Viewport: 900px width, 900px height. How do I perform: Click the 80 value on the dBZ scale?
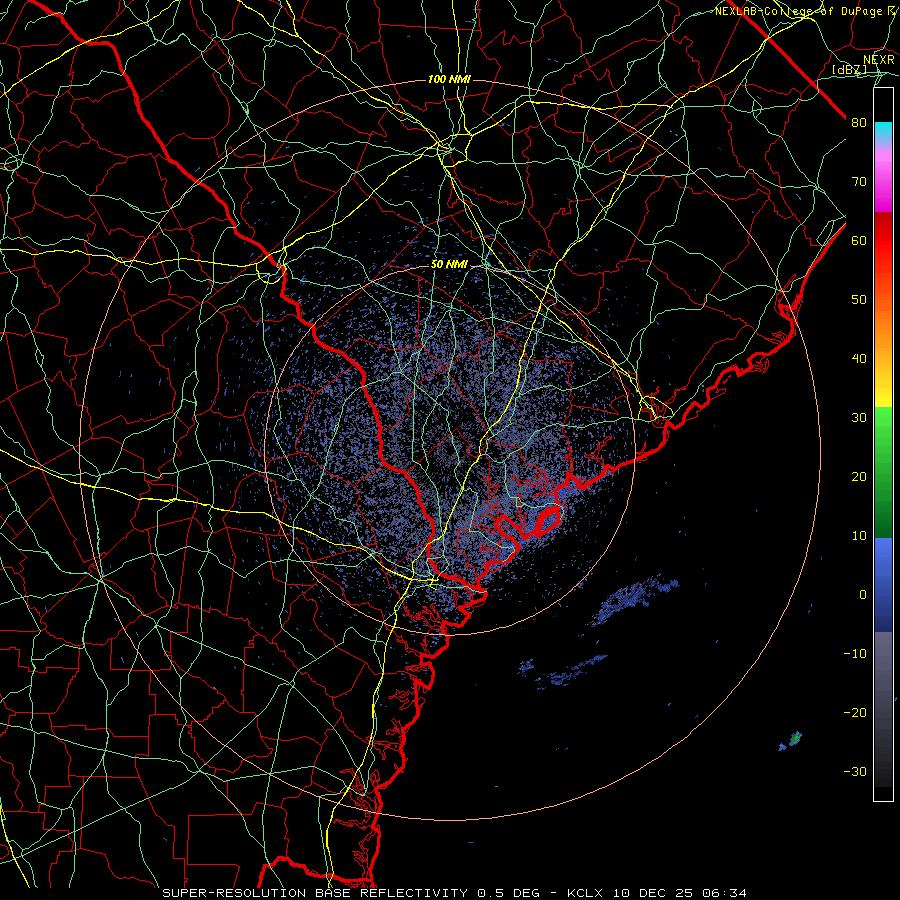pos(859,122)
